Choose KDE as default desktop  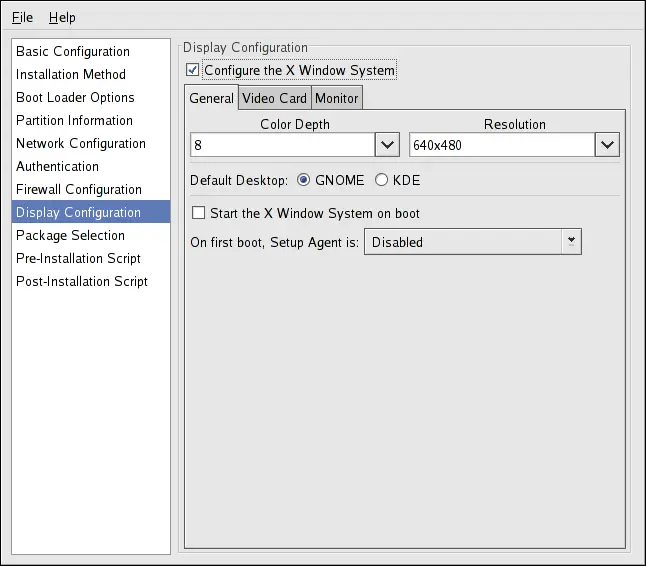point(381,180)
